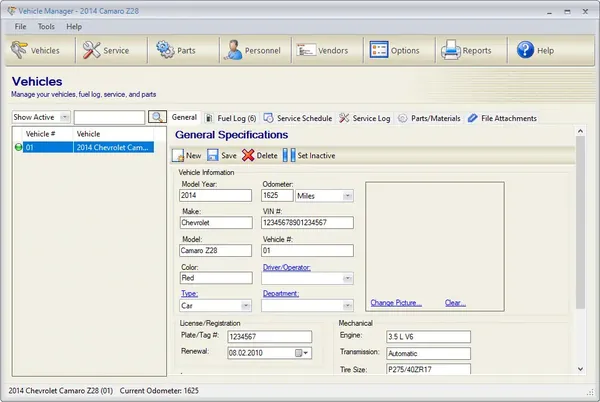Open the Service toolbar section
The image size is (600, 402).
[x=106, y=50]
